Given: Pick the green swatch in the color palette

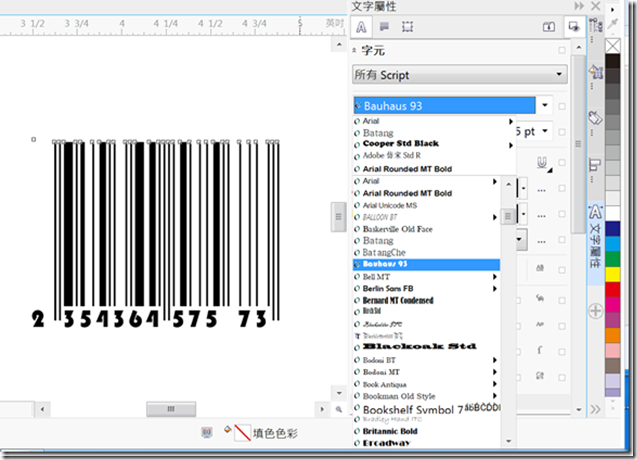Looking at the screenshot, I should point(613,259).
